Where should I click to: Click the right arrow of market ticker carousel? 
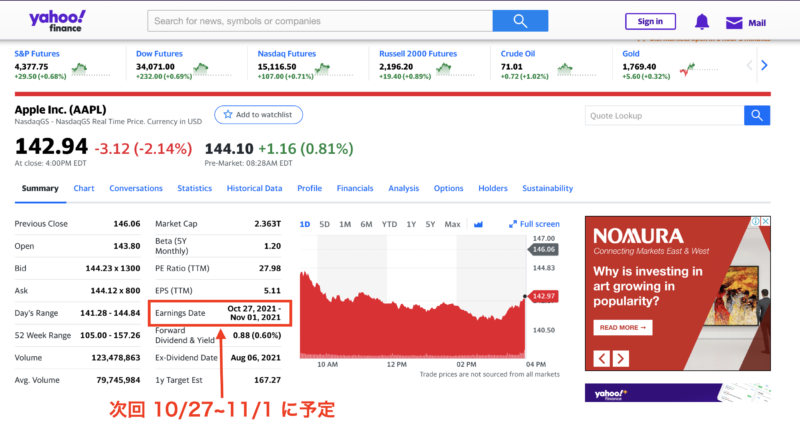pyautogui.click(x=764, y=65)
